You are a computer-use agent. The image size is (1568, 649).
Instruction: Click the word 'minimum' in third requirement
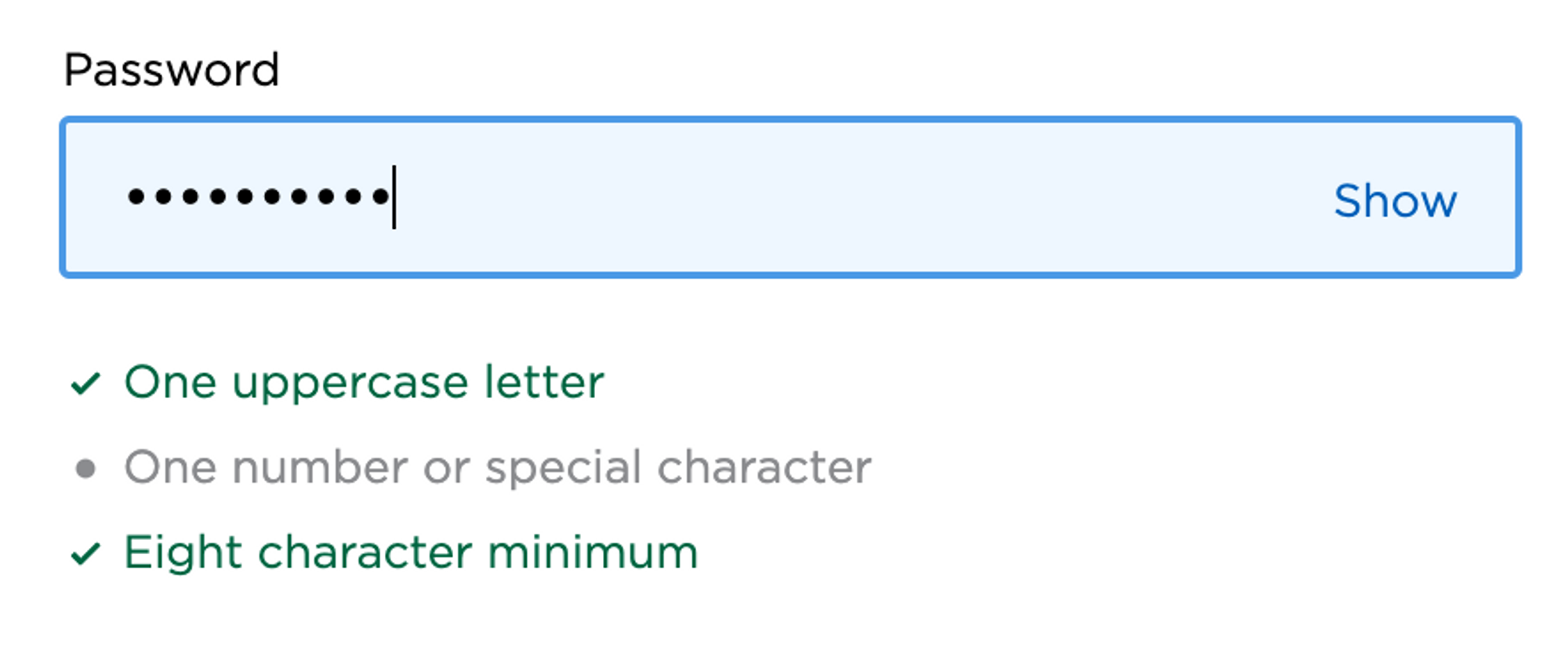click(593, 553)
